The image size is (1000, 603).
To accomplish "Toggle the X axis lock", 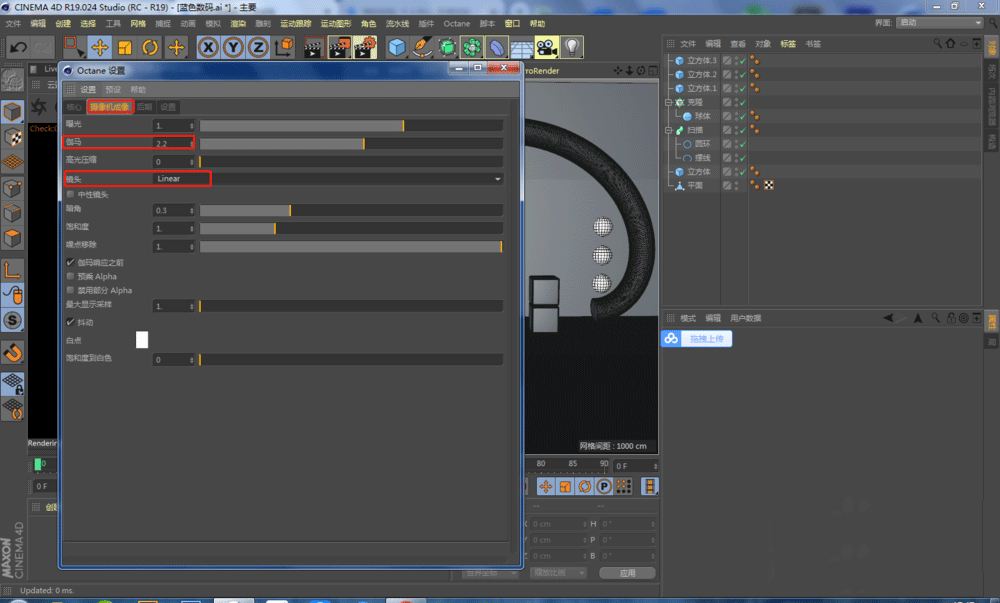I will pos(208,47).
